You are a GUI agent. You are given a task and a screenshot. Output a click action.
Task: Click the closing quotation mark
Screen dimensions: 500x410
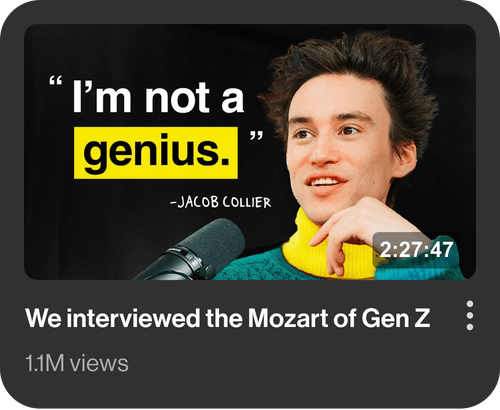click(256, 136)
